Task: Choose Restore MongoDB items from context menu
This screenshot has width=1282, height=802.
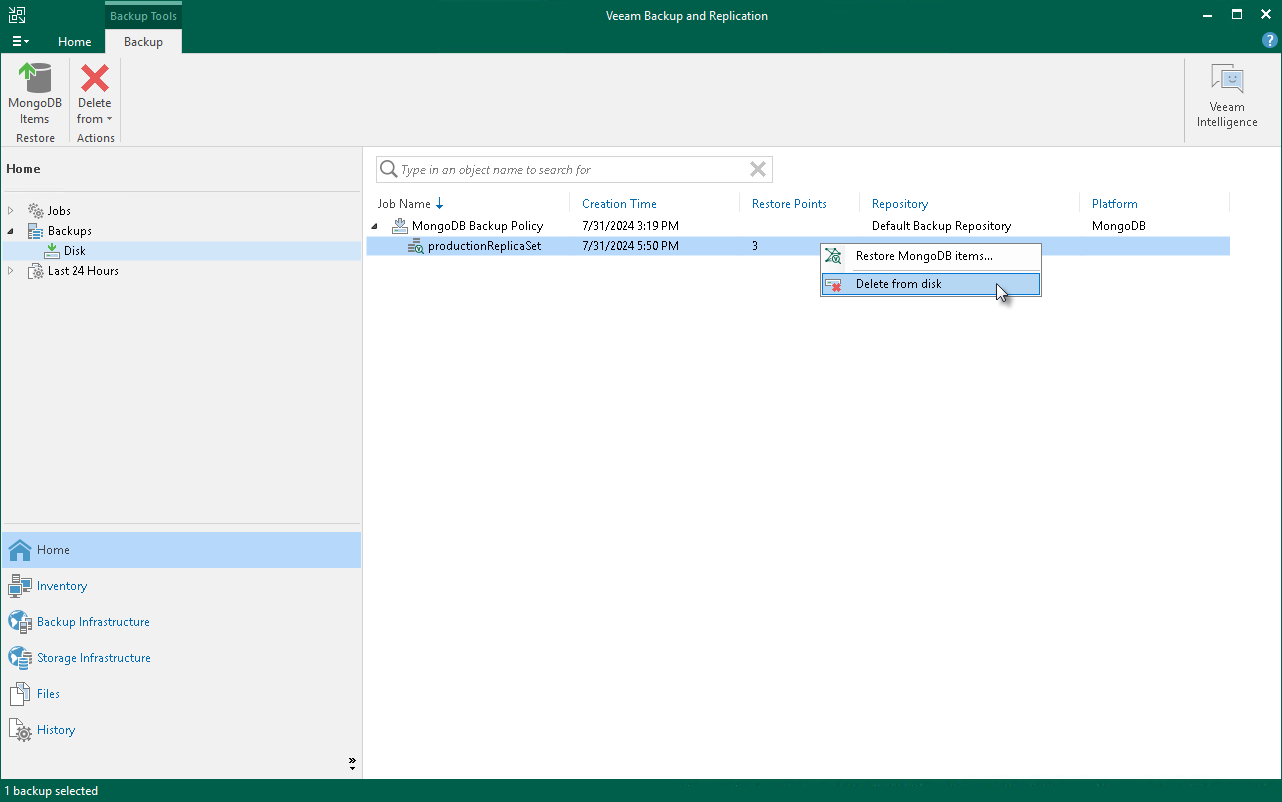Action: pyautogui.click(x=931, y=257)
